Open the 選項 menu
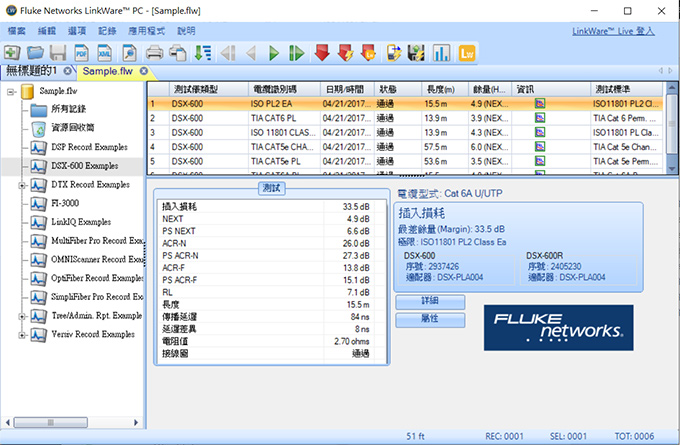This screenshot has height=445, width=680. pyautogui.click(x=77, y=31)
